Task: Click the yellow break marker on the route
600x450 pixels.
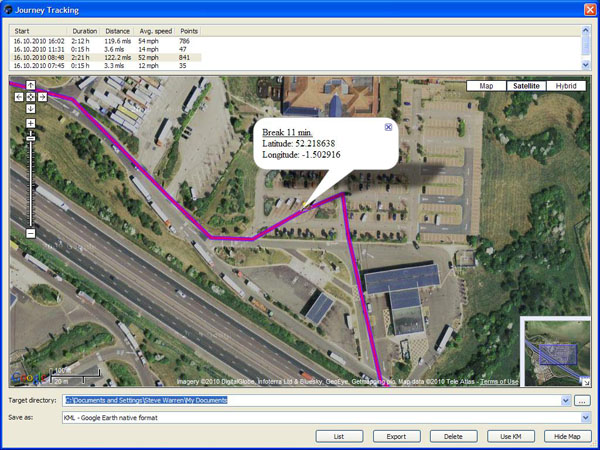Action: pyautogui.click(x=305, y=205)
